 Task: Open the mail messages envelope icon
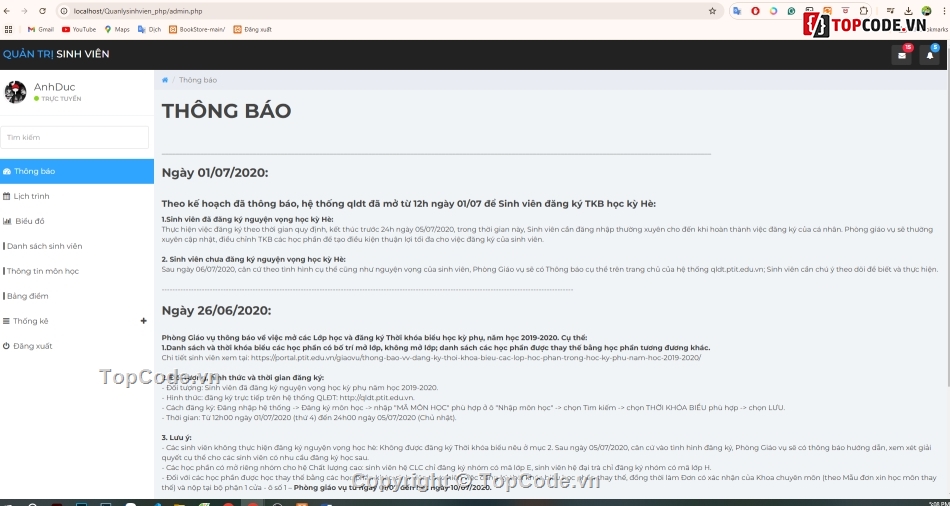click(902, 55)
